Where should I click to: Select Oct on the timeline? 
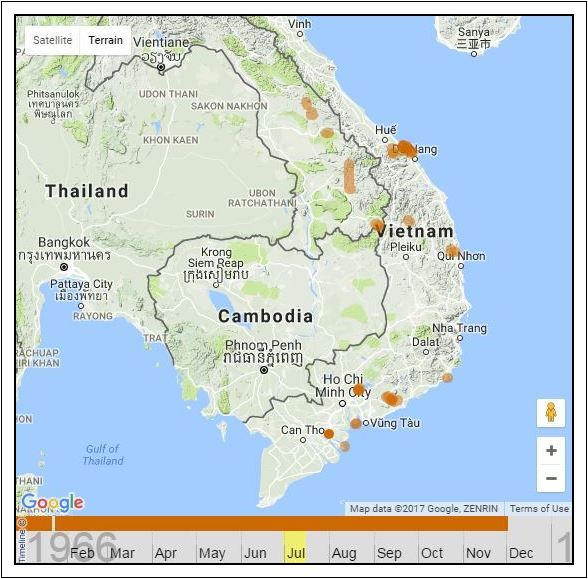point(432,553)
